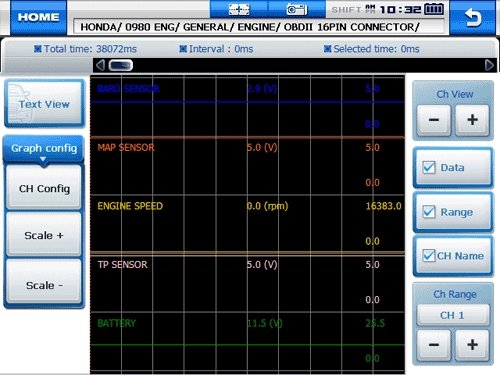Image resolution: width=500 pixels, height=375 pixels.
Task: Click timeline left arrow
Action: (x=100, y=65)
